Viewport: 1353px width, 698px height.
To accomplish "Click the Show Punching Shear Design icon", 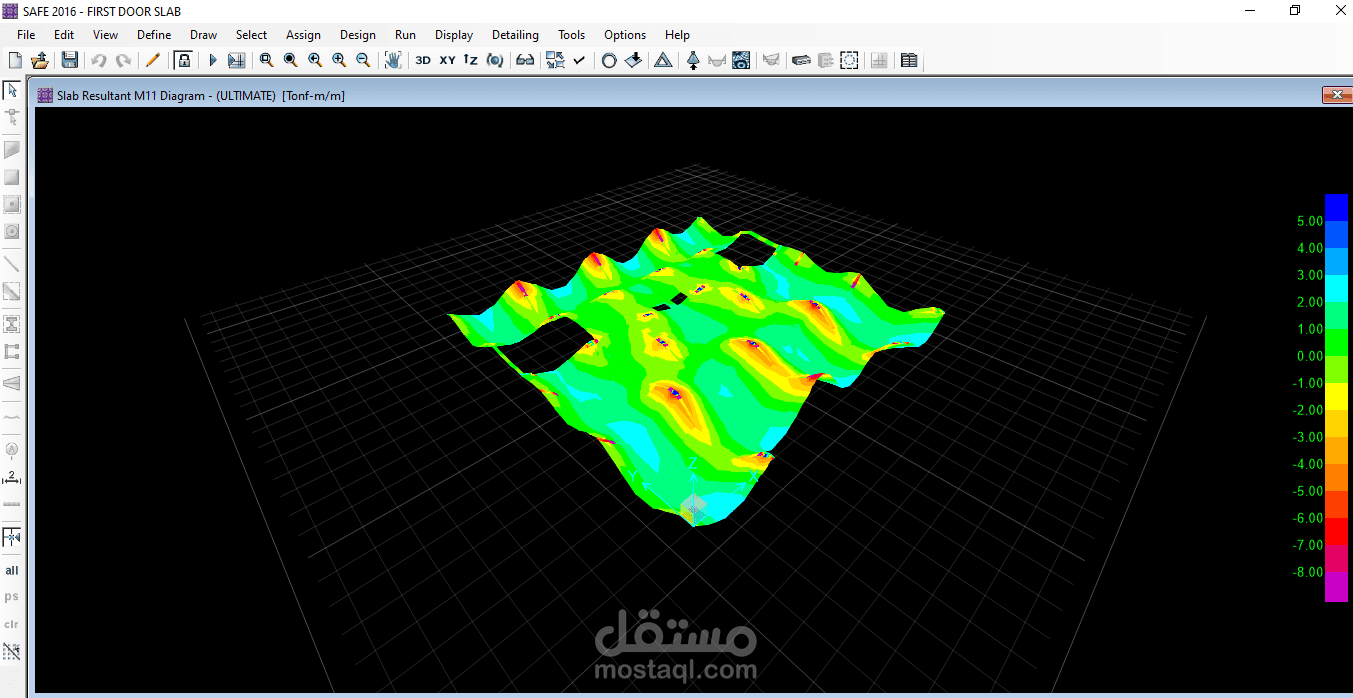I will 849,60.
